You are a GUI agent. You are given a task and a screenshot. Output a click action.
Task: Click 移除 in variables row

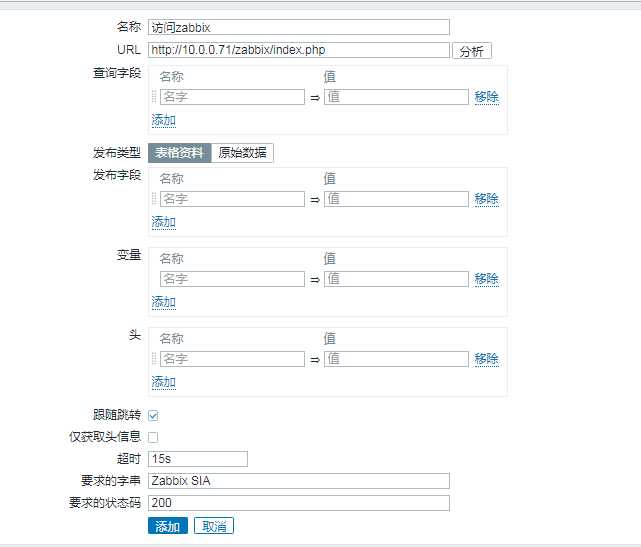coord(486,279)
